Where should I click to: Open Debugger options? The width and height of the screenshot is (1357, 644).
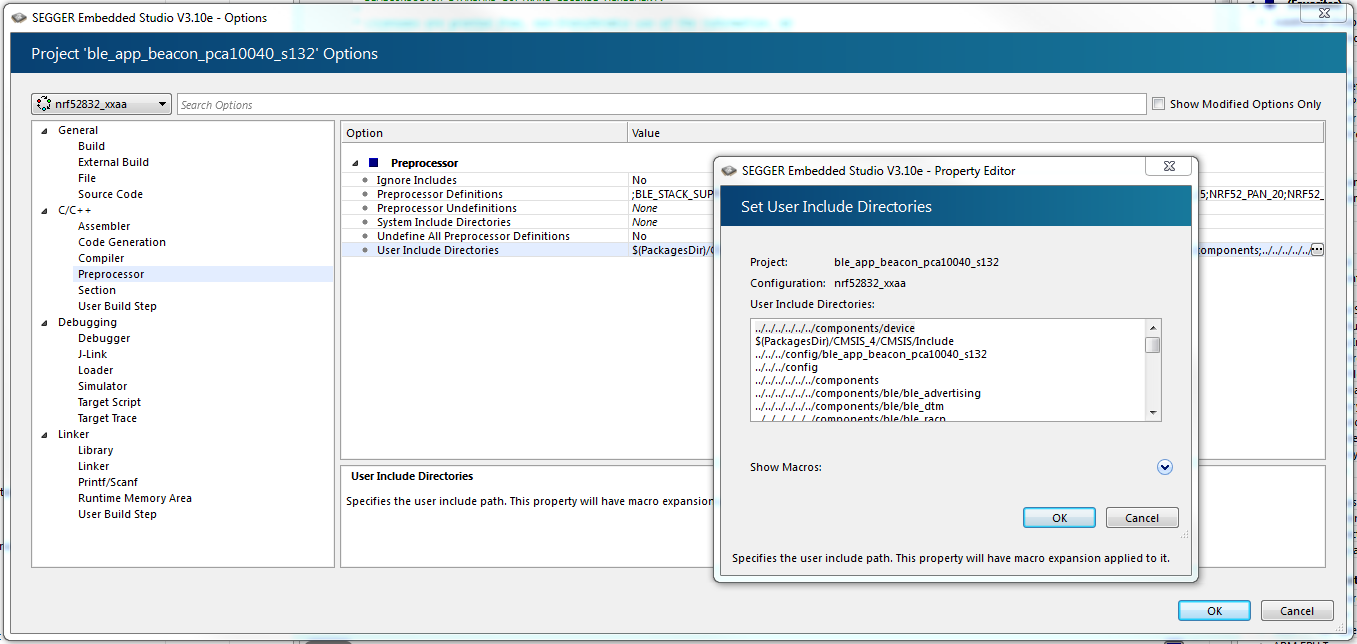click(x=104, y=338)
